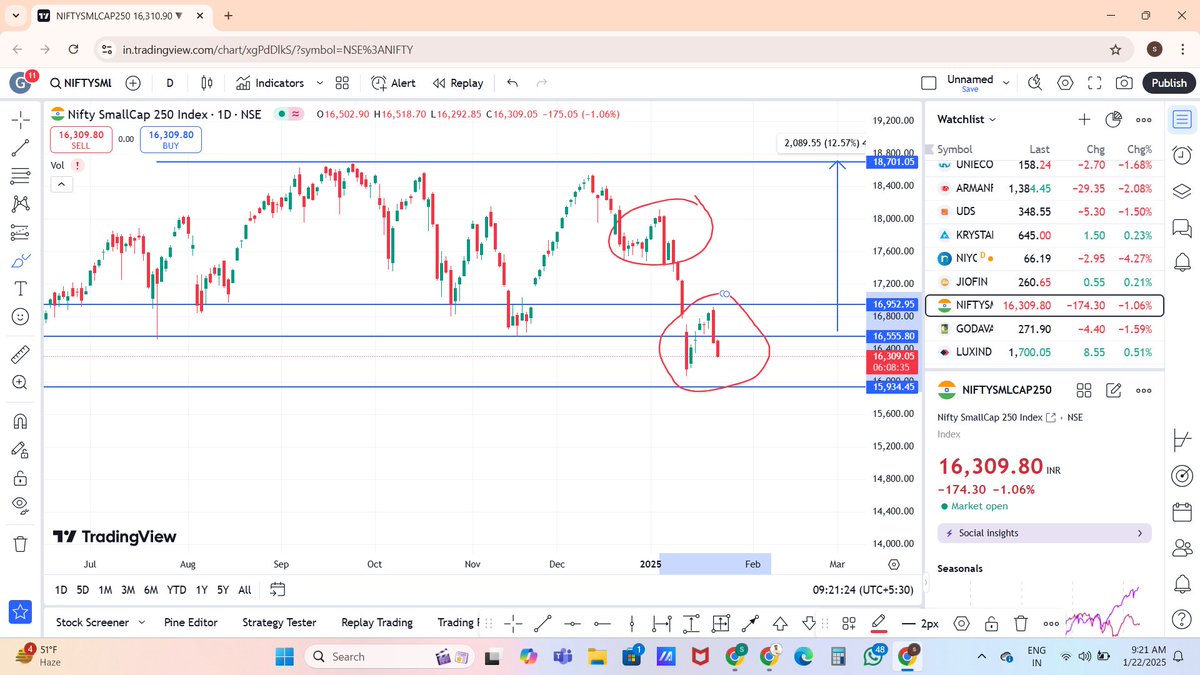Image resolution: width=1200 pixels, height=675 pixels.
Task: Select the red drawing color pencil swatch
Action: coord(880,623)
